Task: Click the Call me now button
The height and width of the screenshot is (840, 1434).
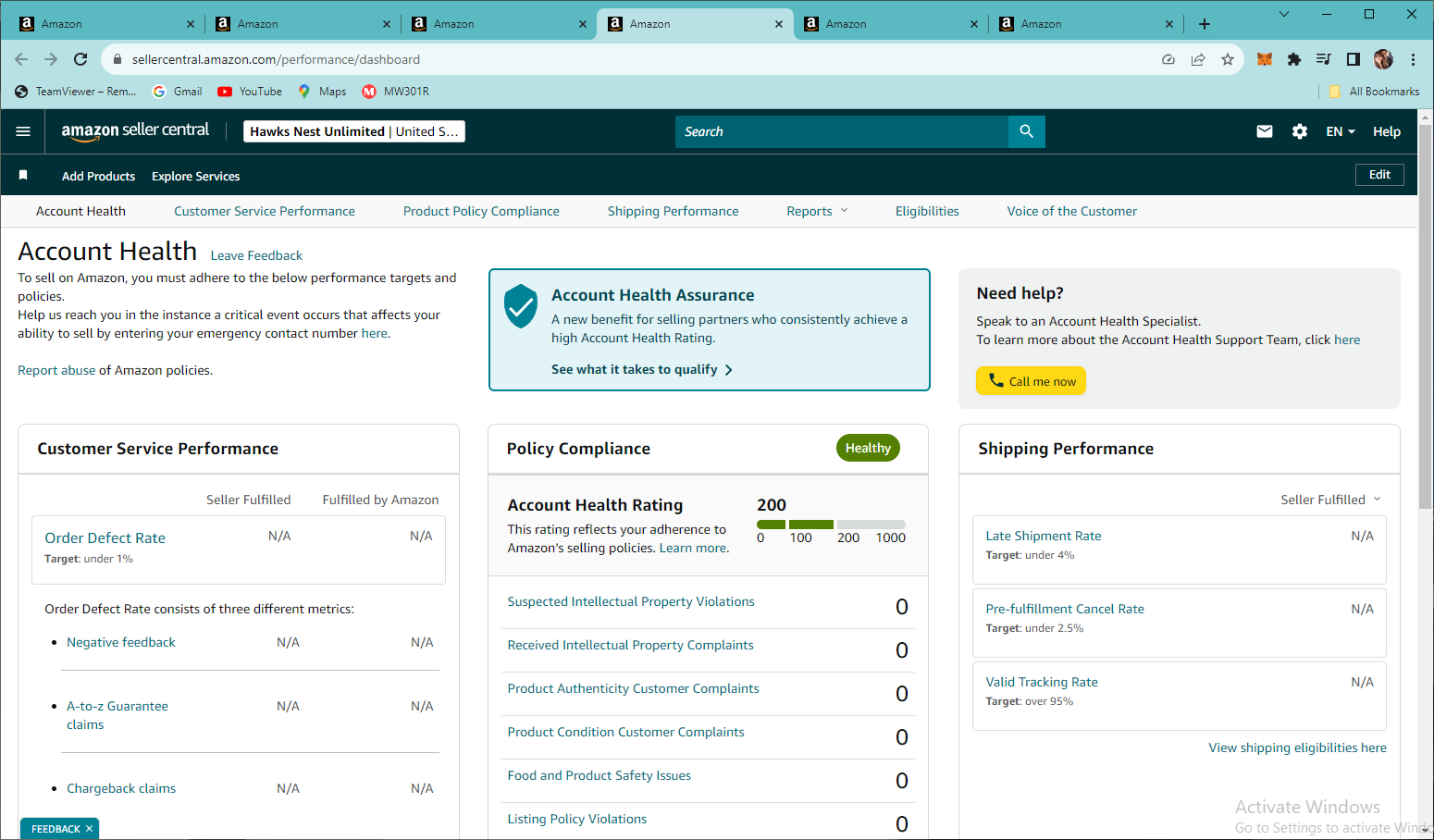Action: [1031, 381]
